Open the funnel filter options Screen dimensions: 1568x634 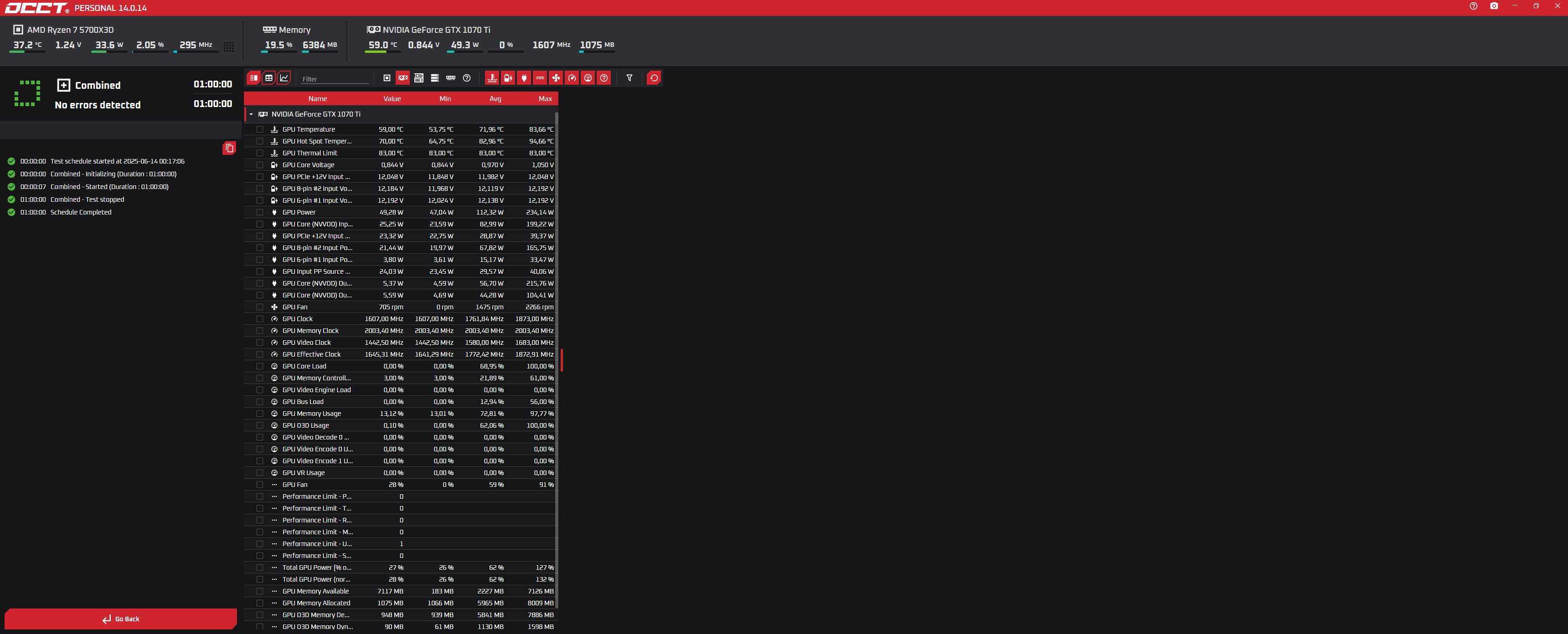(629, 78)
